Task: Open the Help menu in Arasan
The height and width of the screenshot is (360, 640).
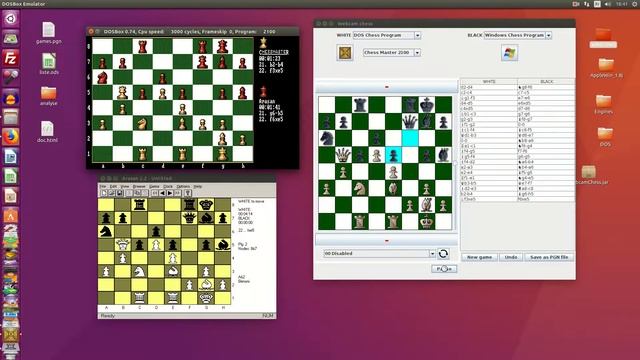Action: [198, 186]
